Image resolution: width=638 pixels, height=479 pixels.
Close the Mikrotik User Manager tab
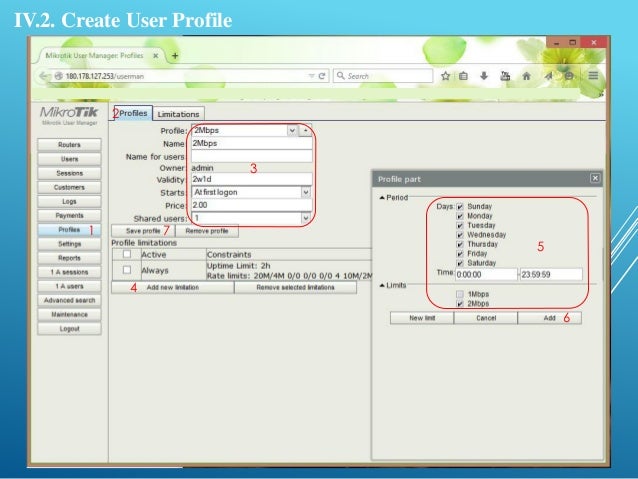pos(155,56)
